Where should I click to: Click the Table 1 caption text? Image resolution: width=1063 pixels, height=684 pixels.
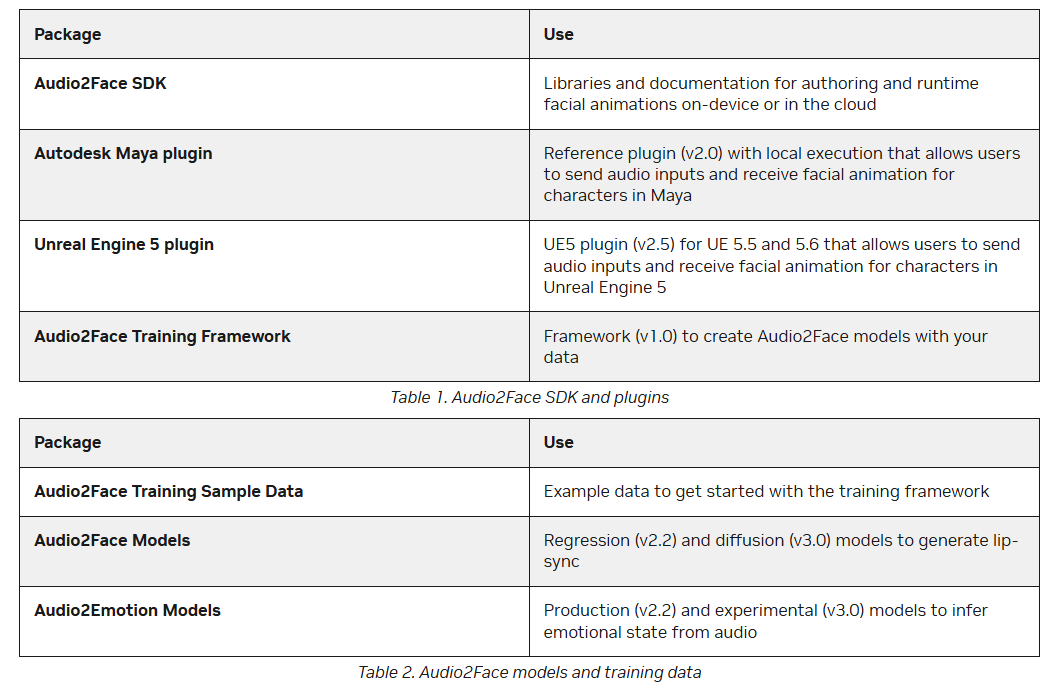click(x=529, y=397)
